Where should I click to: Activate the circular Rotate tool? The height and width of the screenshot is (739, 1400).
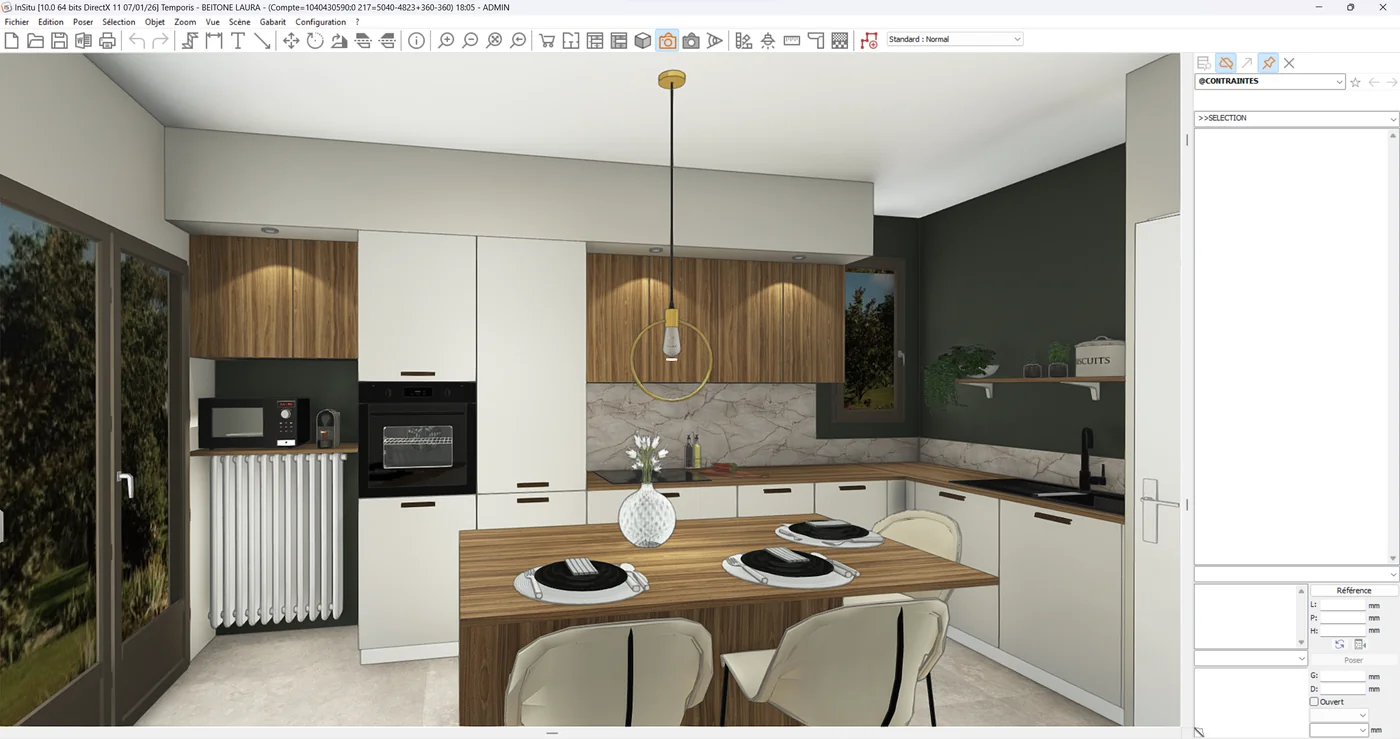pyautogui.click(x=315, y=40)
